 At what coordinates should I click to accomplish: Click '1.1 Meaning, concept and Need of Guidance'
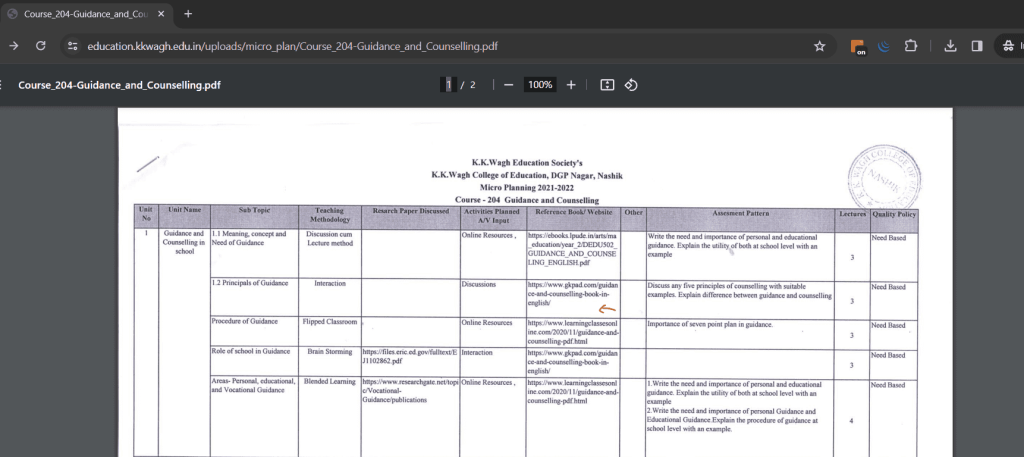tap(249, 238)
